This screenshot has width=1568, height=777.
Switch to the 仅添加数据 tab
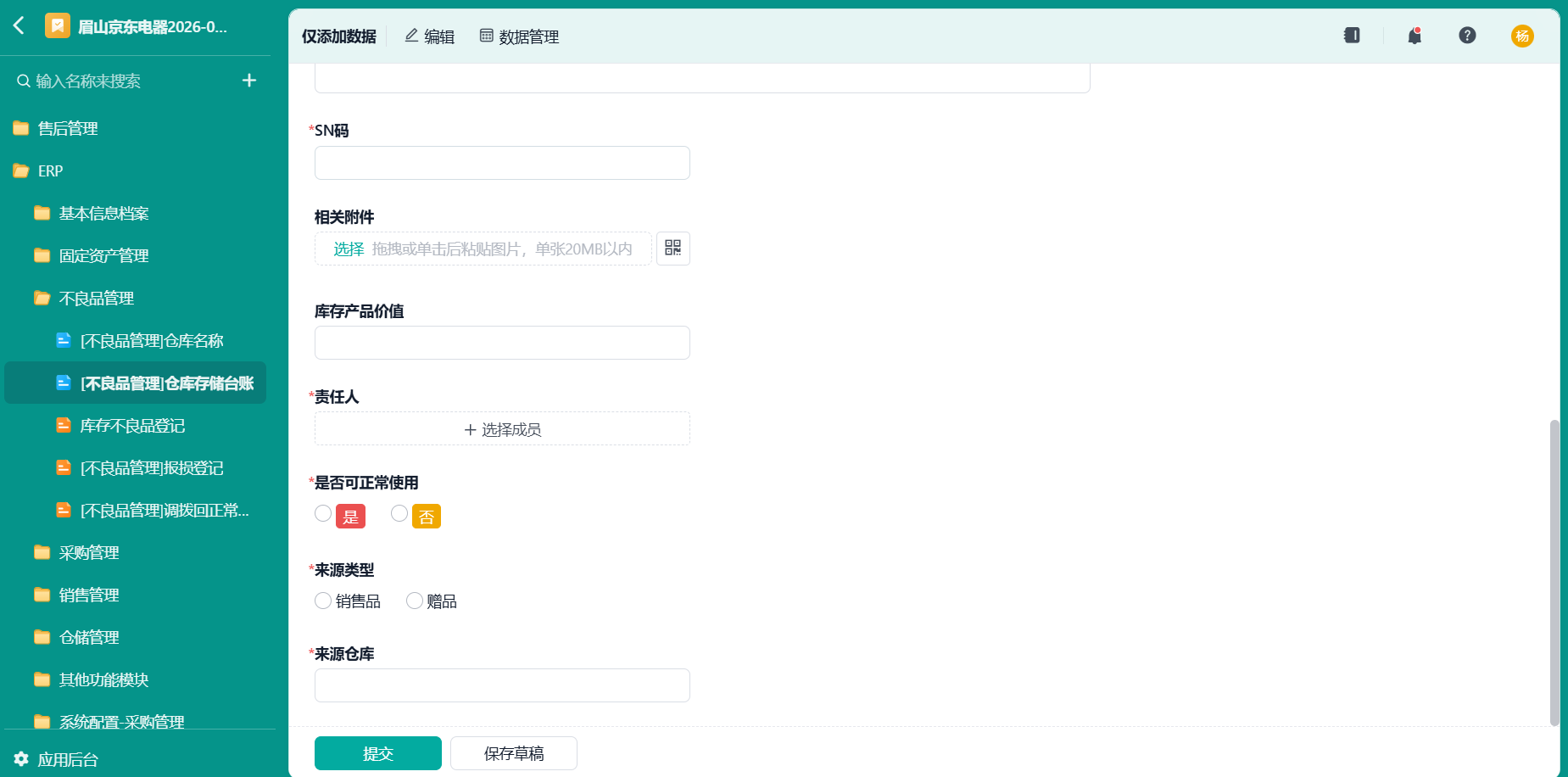click(x=339, y=36)
